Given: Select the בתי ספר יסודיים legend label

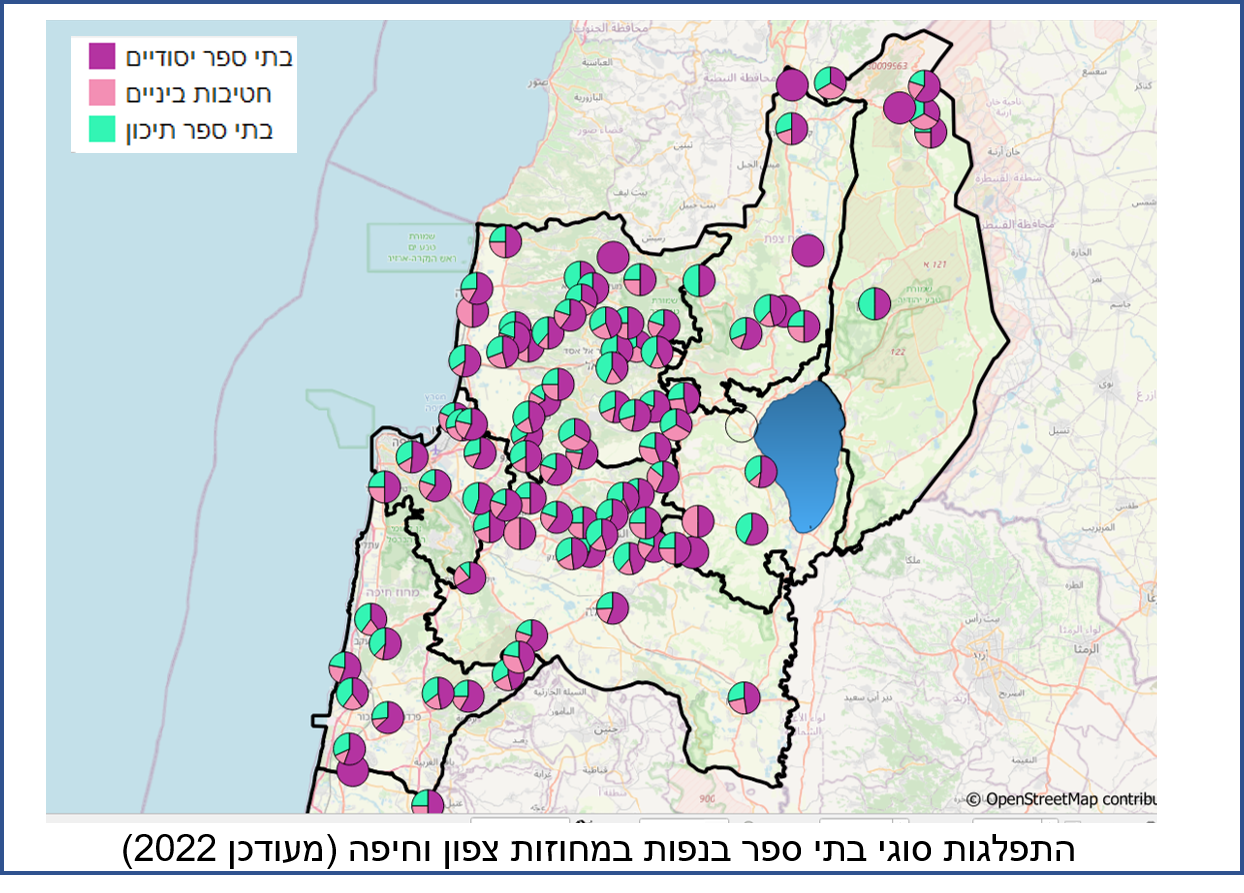Looking at the screenshot, I should (210, 56).
